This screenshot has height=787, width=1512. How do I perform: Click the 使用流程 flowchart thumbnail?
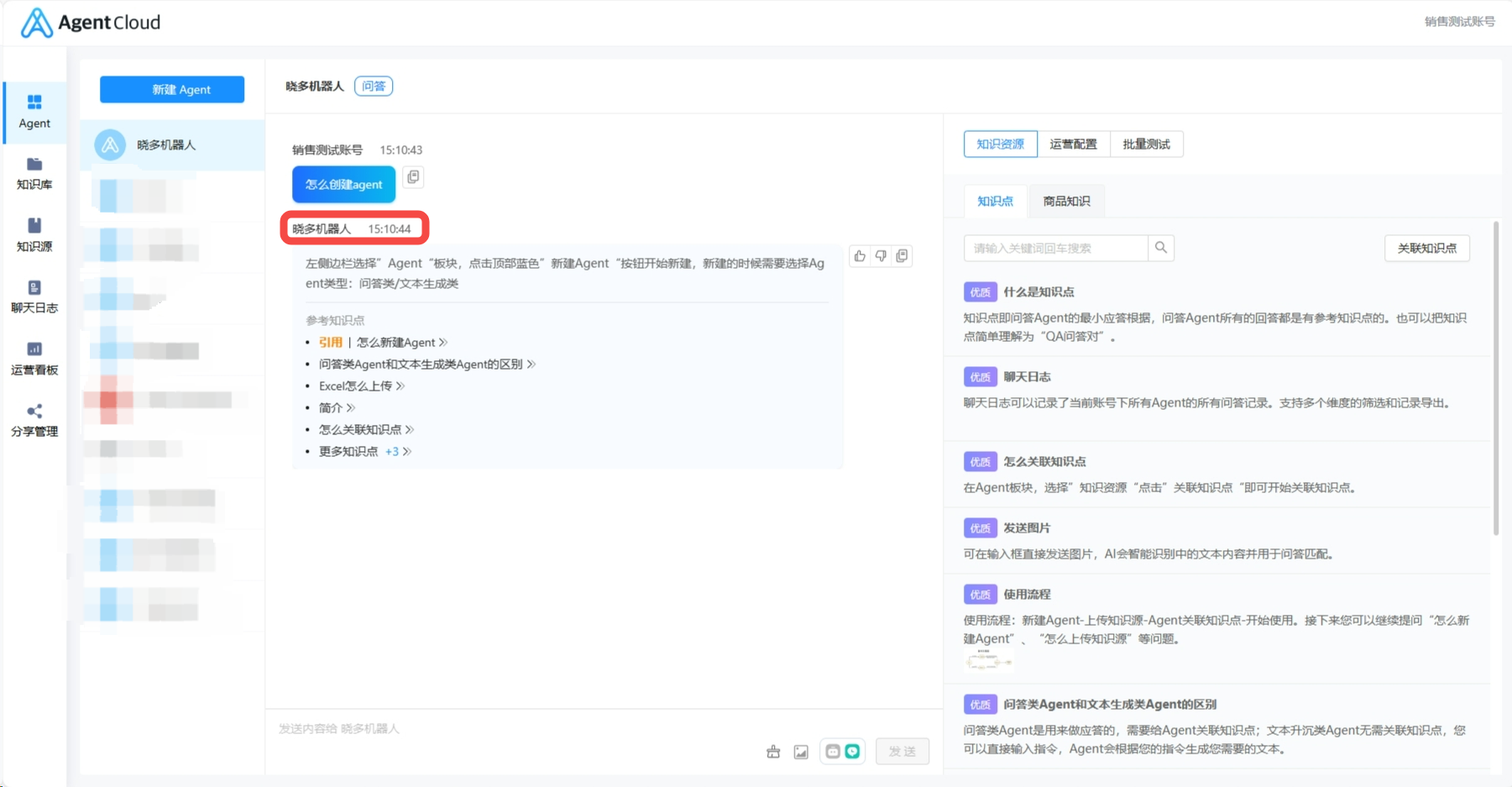[x=989, y=661]
